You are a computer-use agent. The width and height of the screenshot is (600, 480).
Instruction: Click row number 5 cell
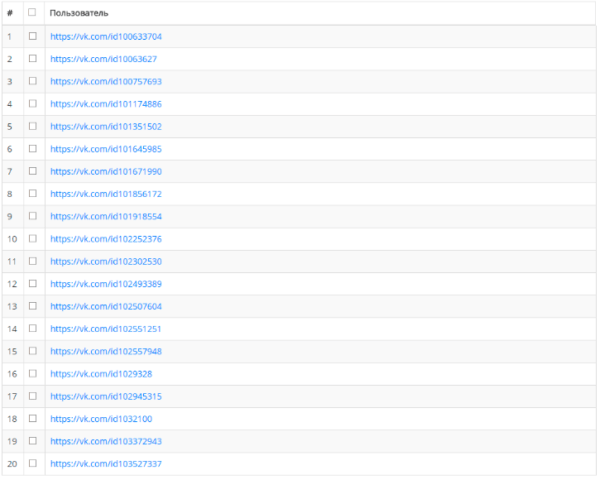click(x=13, y=127)
